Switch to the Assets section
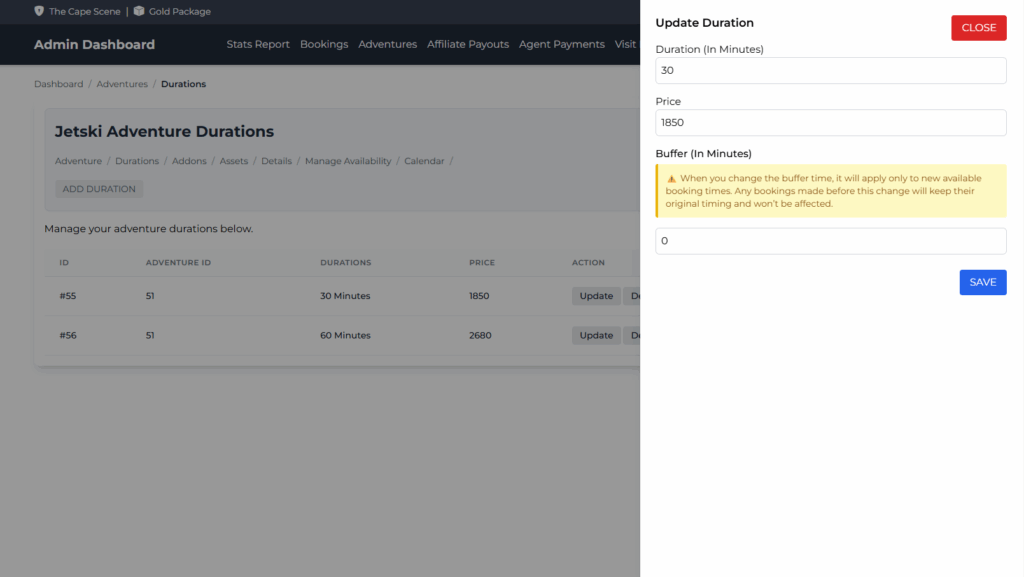The width and height of the screenshot is (1024, 577). [x=234, y=161]
